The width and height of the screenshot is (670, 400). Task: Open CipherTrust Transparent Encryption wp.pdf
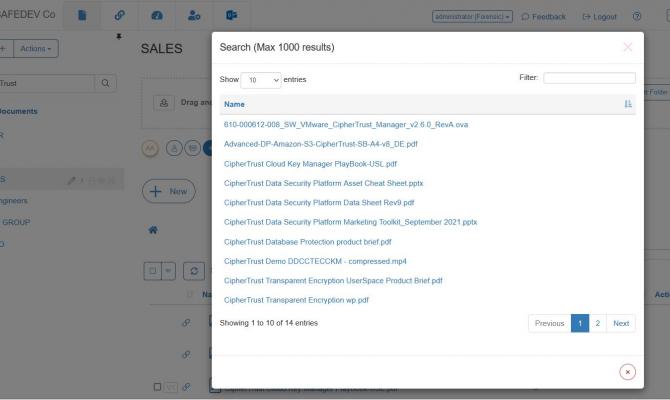(x=296, y=300)
